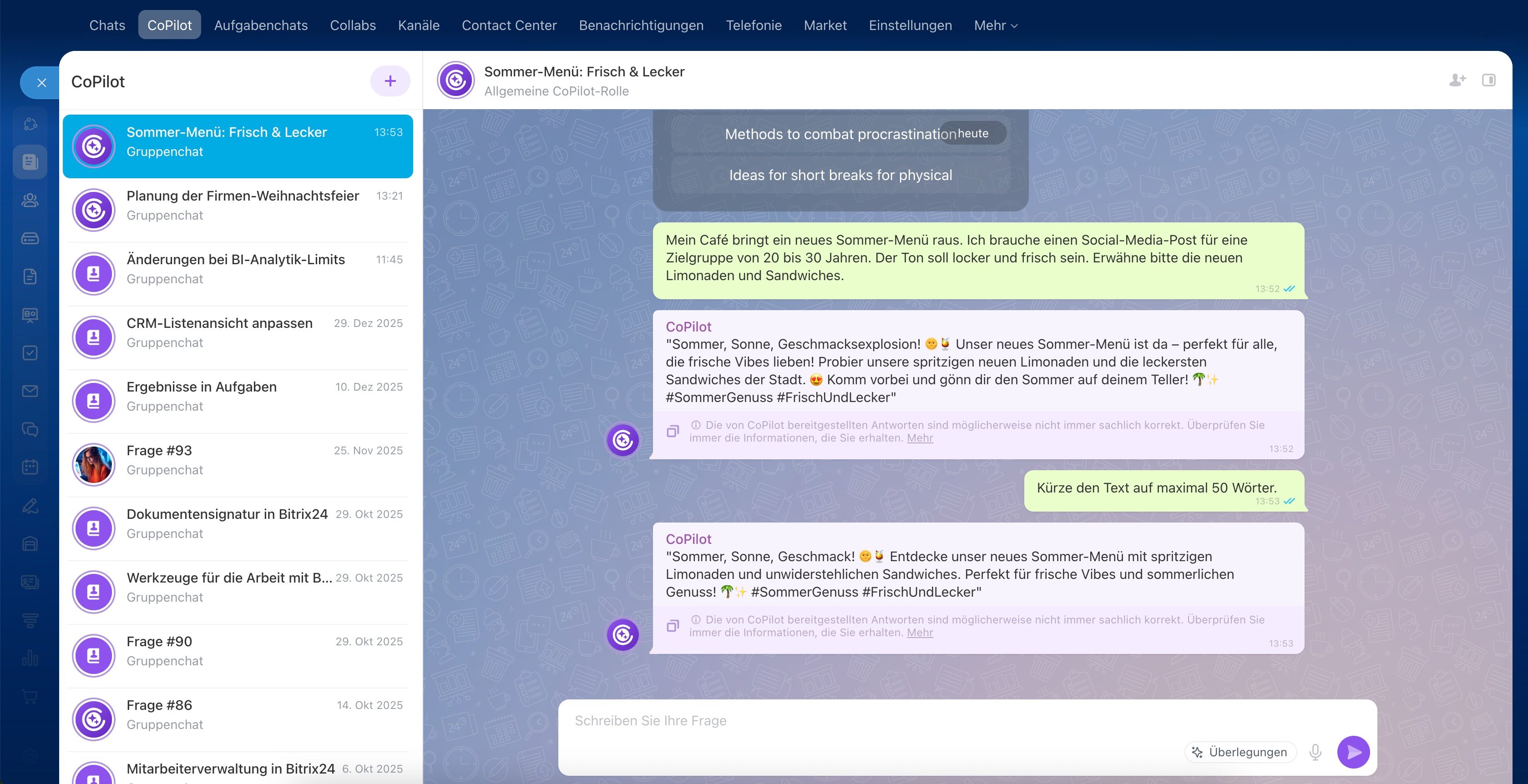Copy the first CoPilot reply via its copy icon

click(x=673, y=432)
